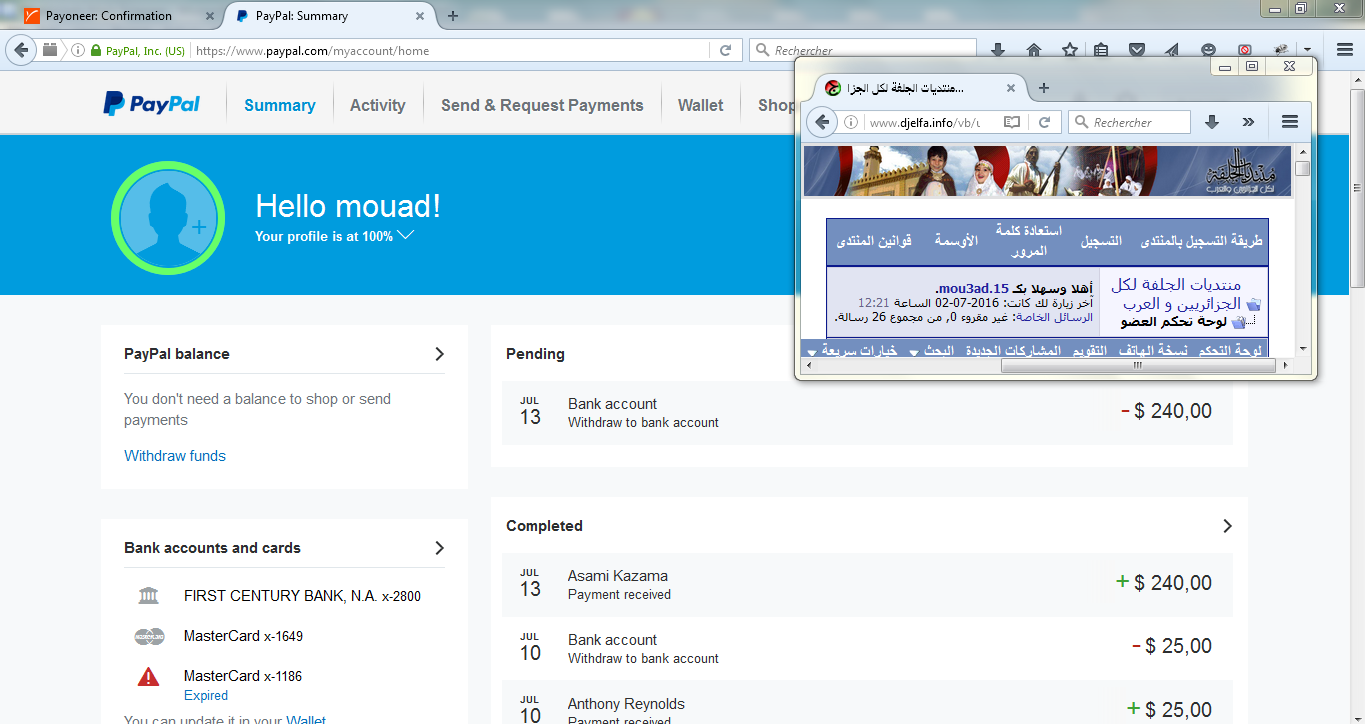This screenshot has width=1365, height=724.
Task: Show overflow toolbar items in djelfa window
Action: coord(1248,122)
